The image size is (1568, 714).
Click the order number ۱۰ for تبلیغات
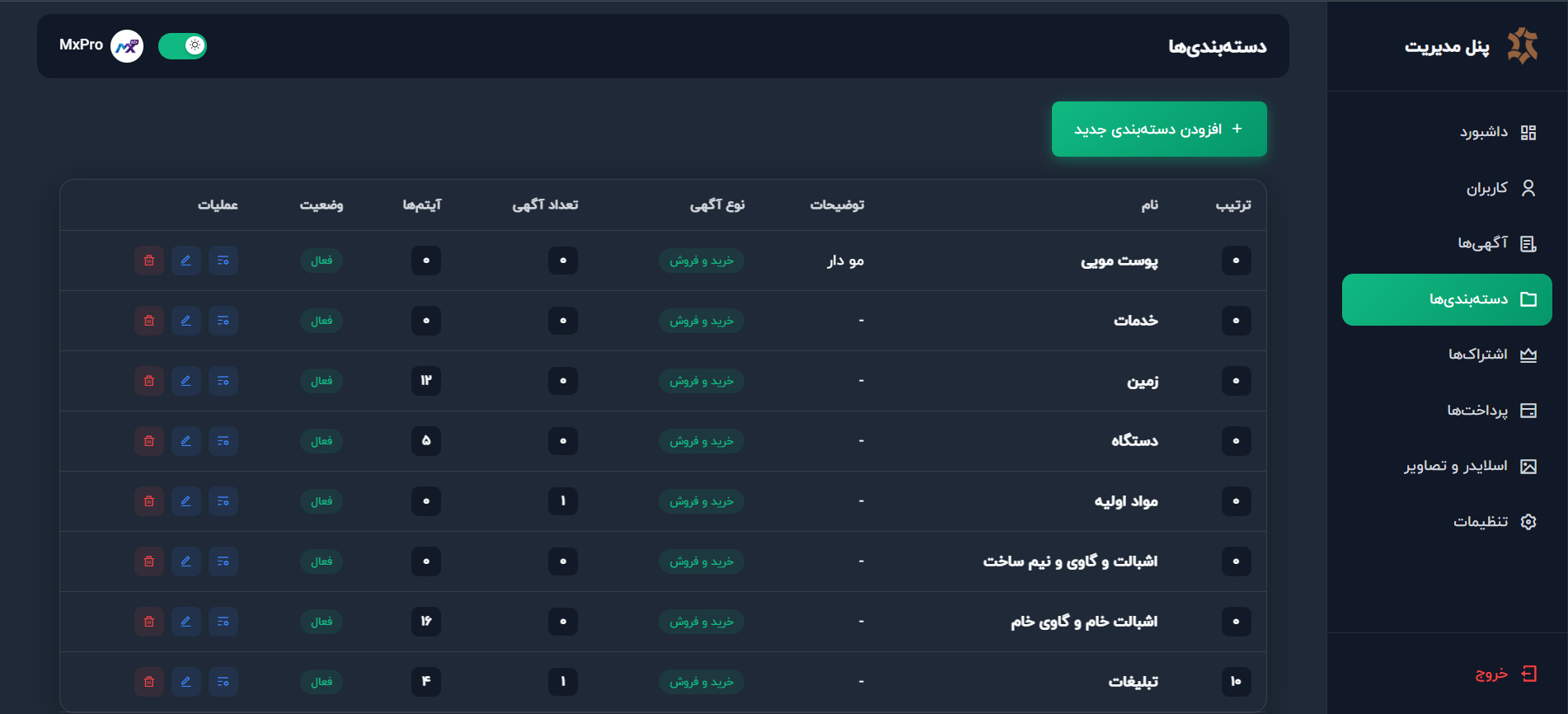(1236, 682)
